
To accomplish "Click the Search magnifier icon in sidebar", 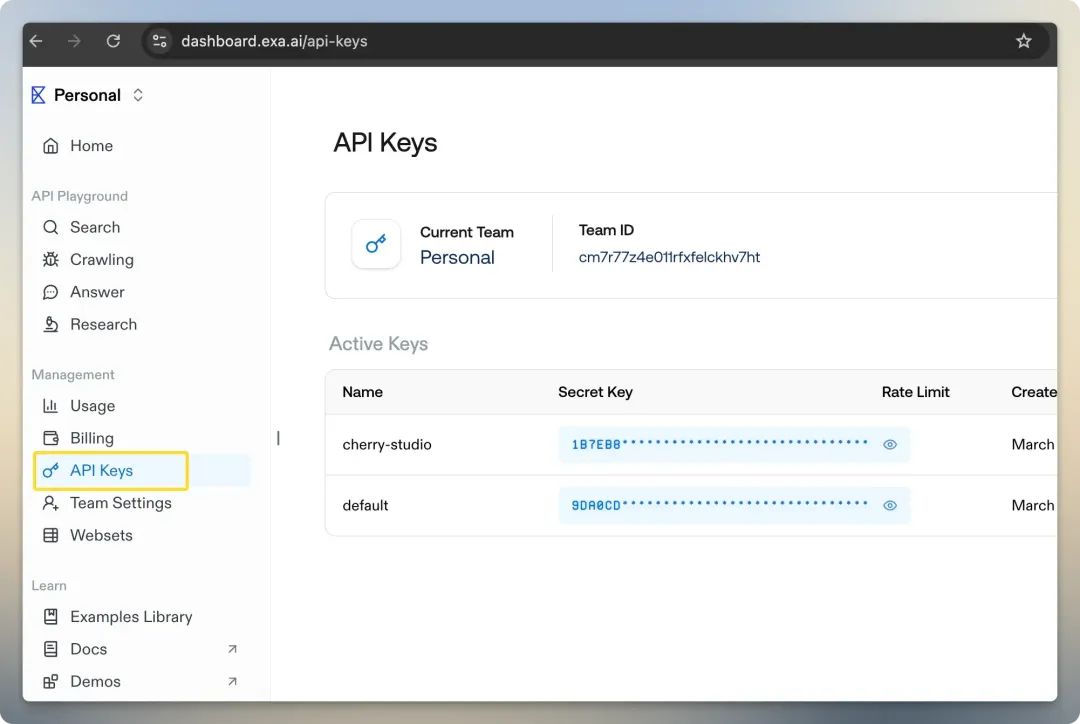I will point(50,227).
